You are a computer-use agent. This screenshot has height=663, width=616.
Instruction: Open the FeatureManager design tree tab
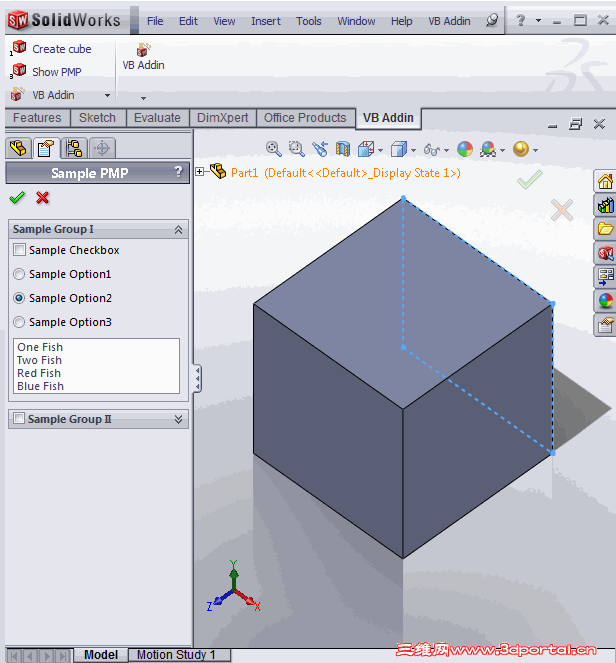(x=19, y=148)
